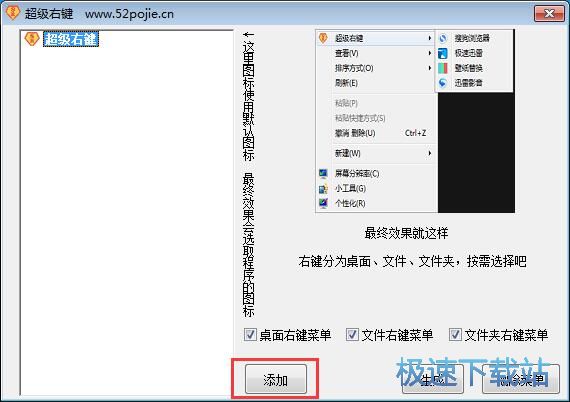Click the text 最终效果就这样
Screen dimensions: 570x402
406,233
